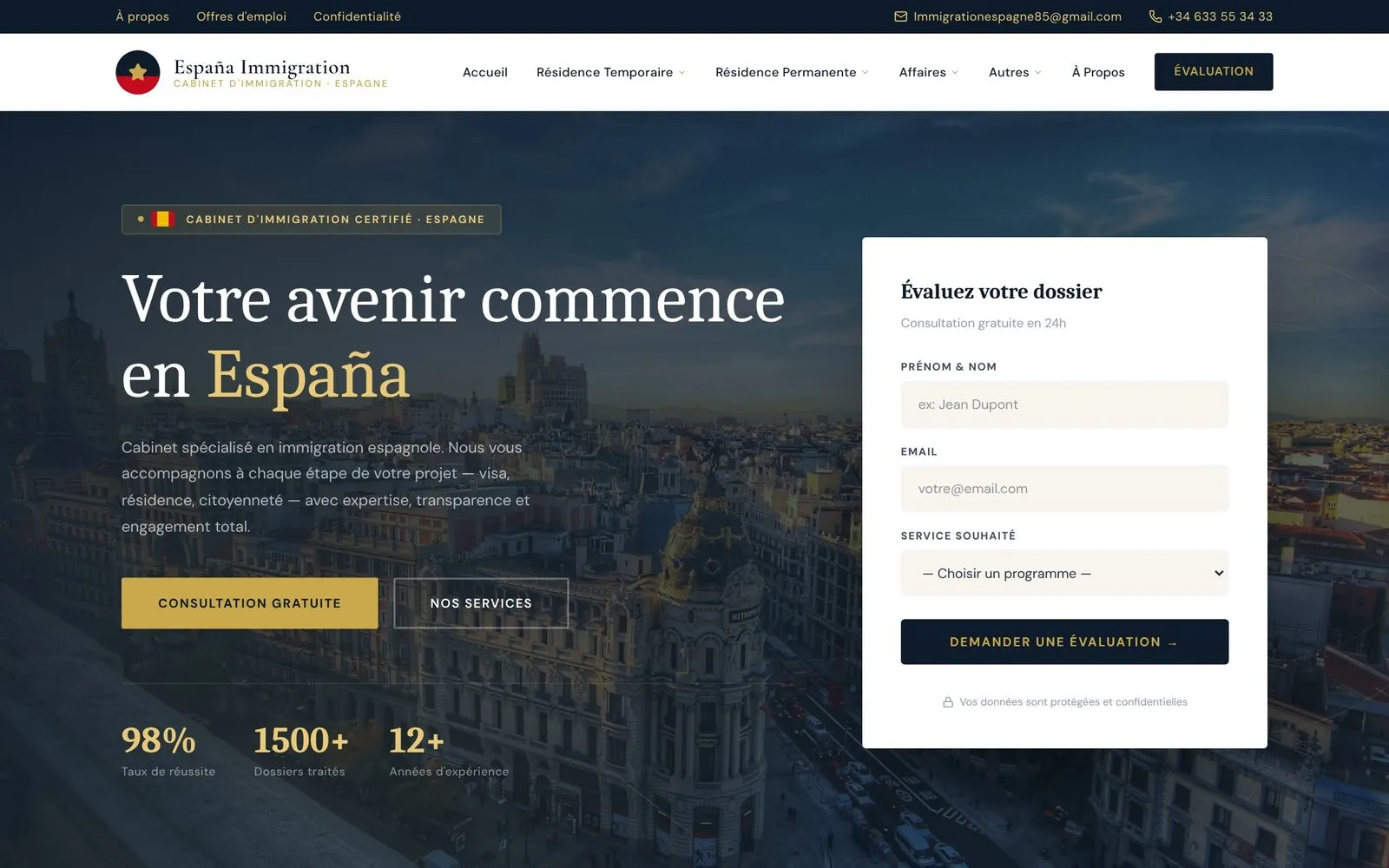Click the '98%' success rate figure
The width and height of the screenshot is (1389, 868).
point(159,740)
